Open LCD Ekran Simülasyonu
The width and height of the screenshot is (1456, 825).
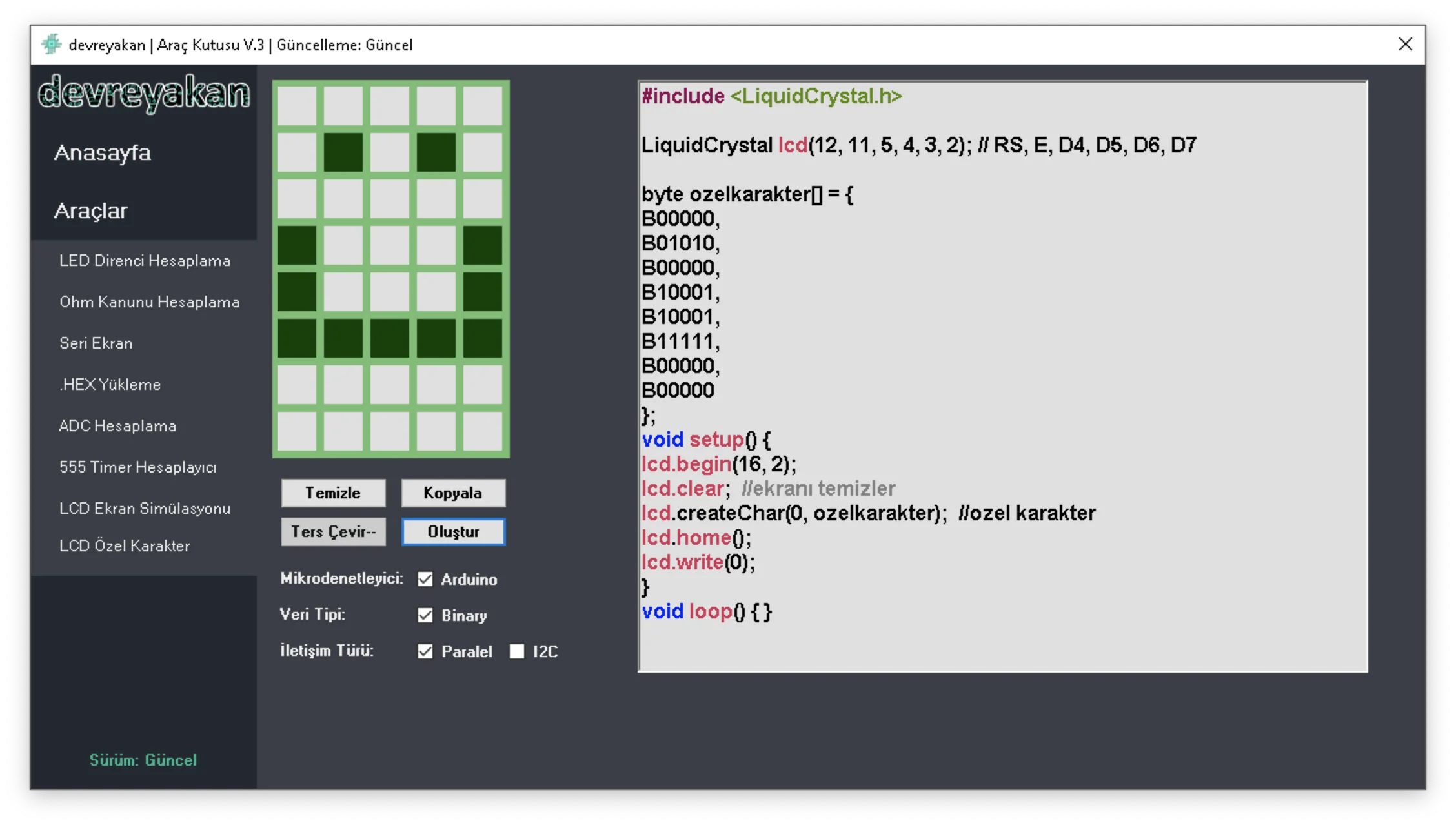(x=145, y=508)
